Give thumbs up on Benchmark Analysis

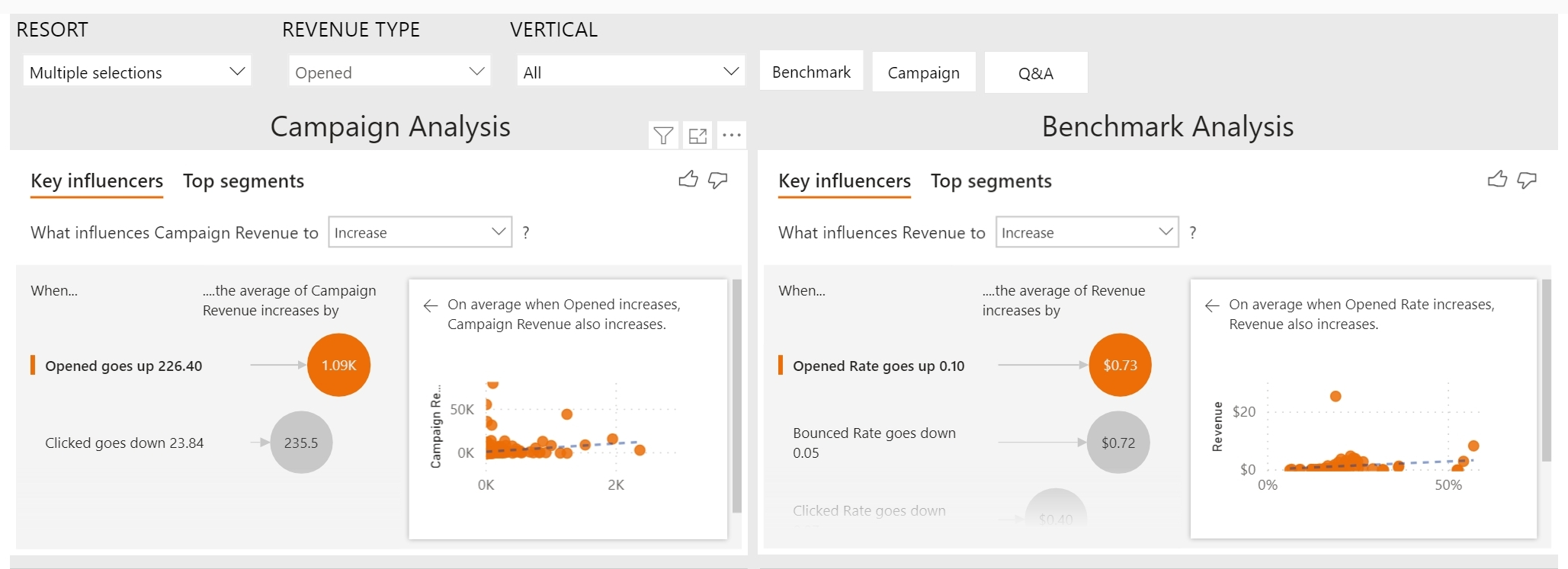click(1497, 180)
